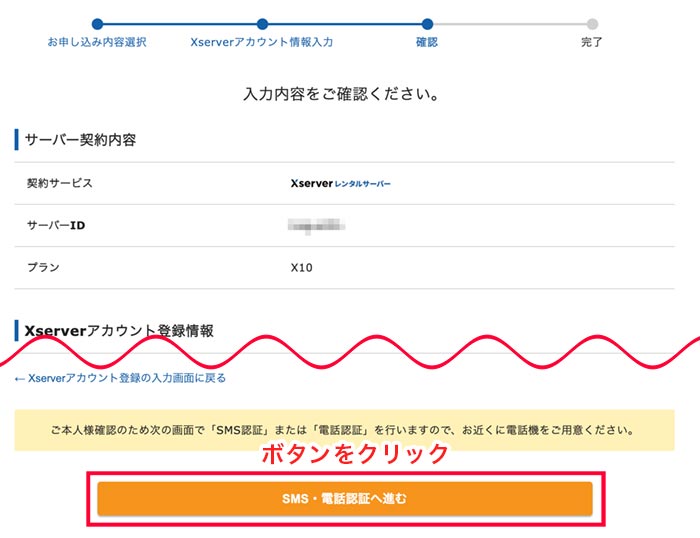The image size is (700, 538).
Task: Click the Xserverアカウント登録情報 section heading
Action: 119,331
